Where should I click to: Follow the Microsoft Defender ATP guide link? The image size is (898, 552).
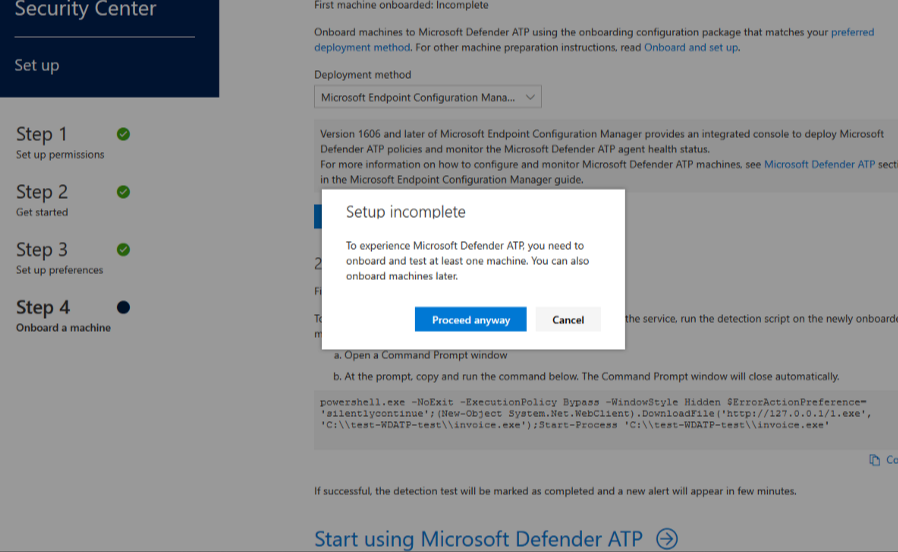coord(819,164)
